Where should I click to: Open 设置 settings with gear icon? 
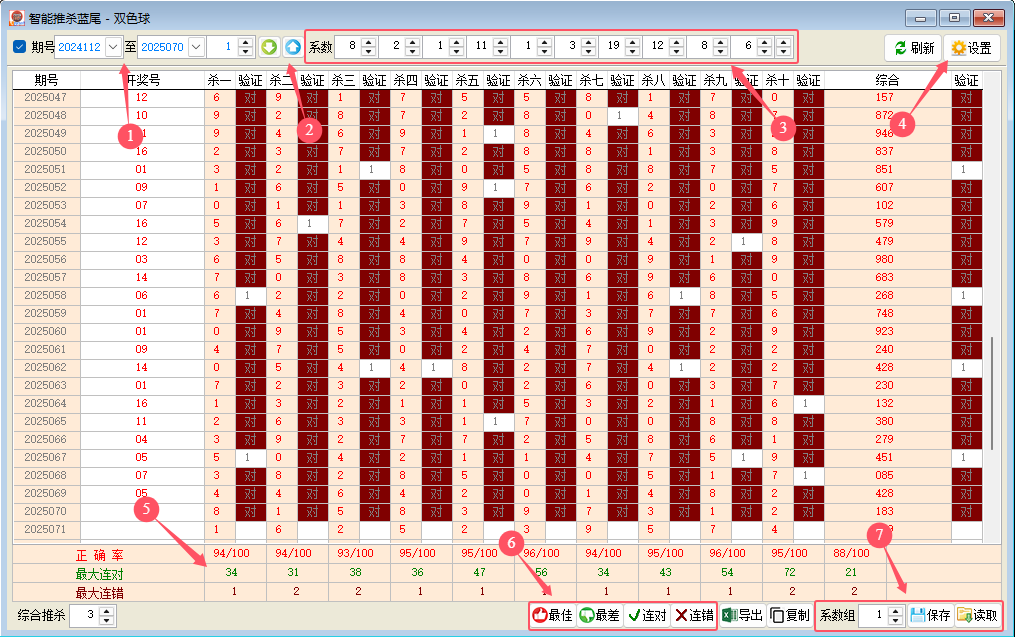click(971, 48)
